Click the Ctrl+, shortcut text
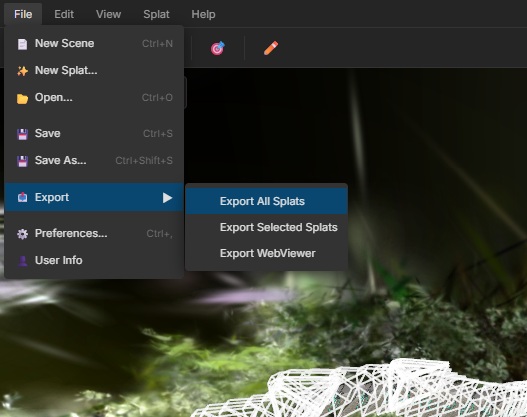The height and width of the screenshot is (417, 527). (160, 233)
